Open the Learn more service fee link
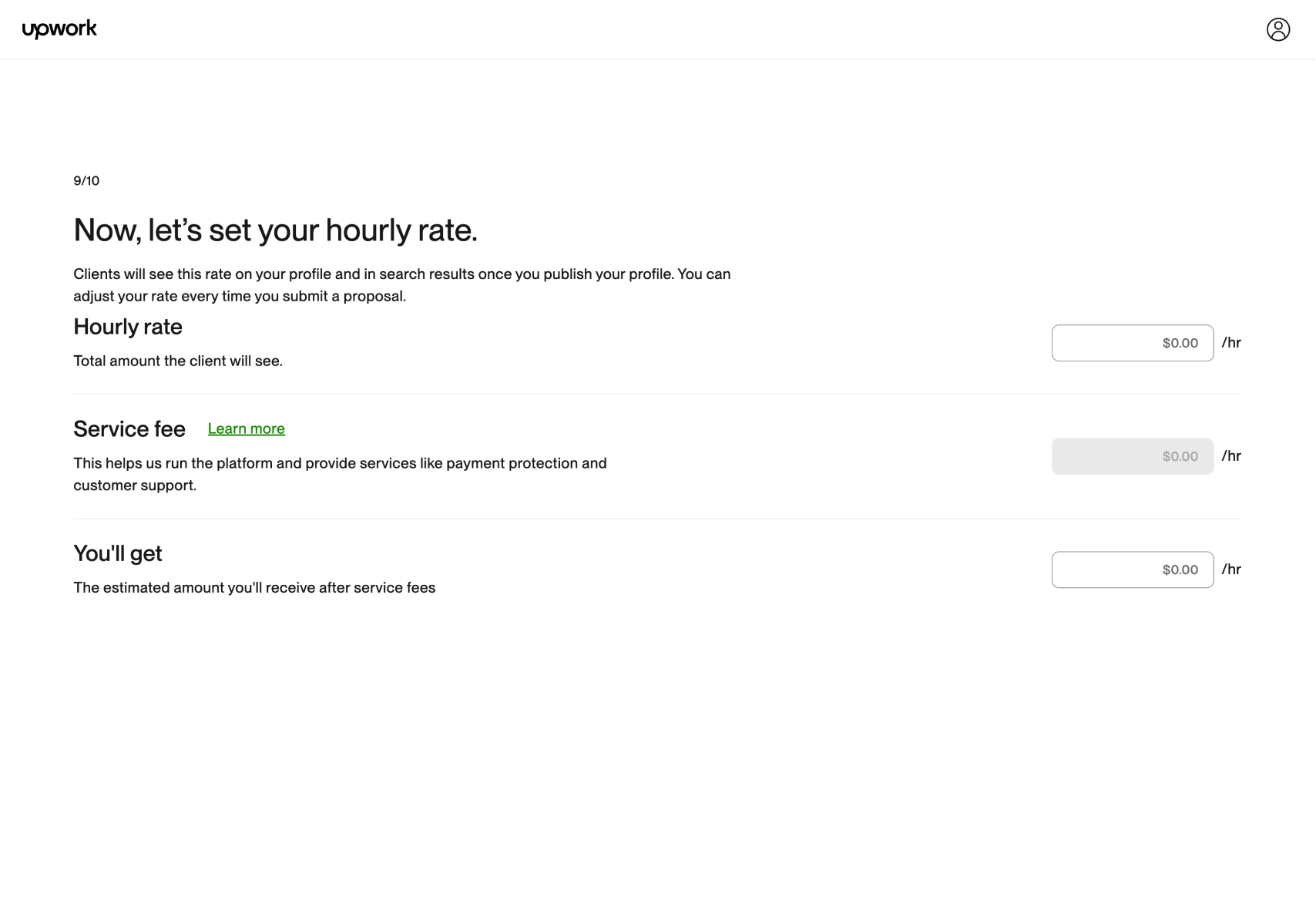The width and height of the screenshot is (1316, 897). point(247,428)
